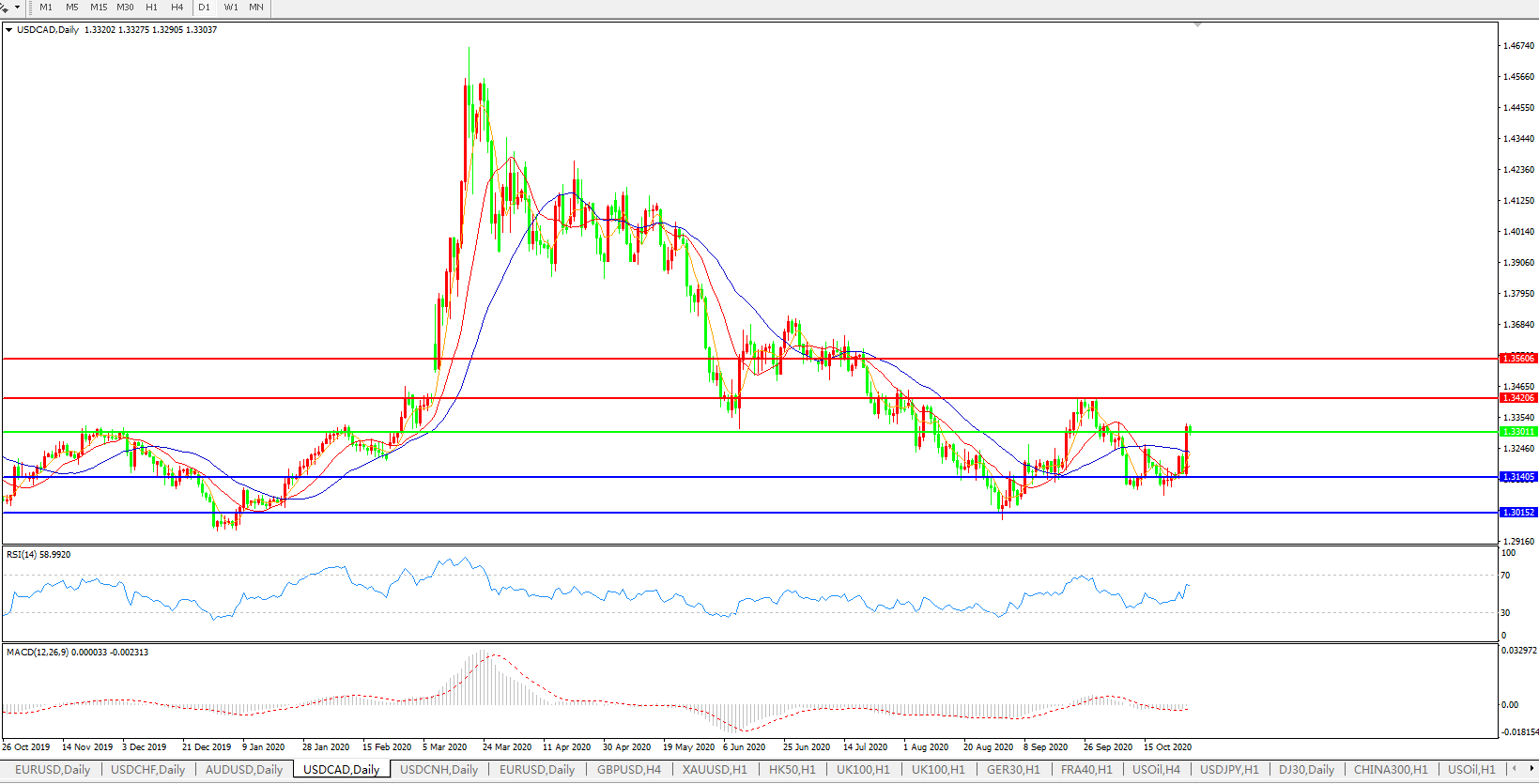Open the XAUUSD,H1 chart tab

(x=715, y=770)
